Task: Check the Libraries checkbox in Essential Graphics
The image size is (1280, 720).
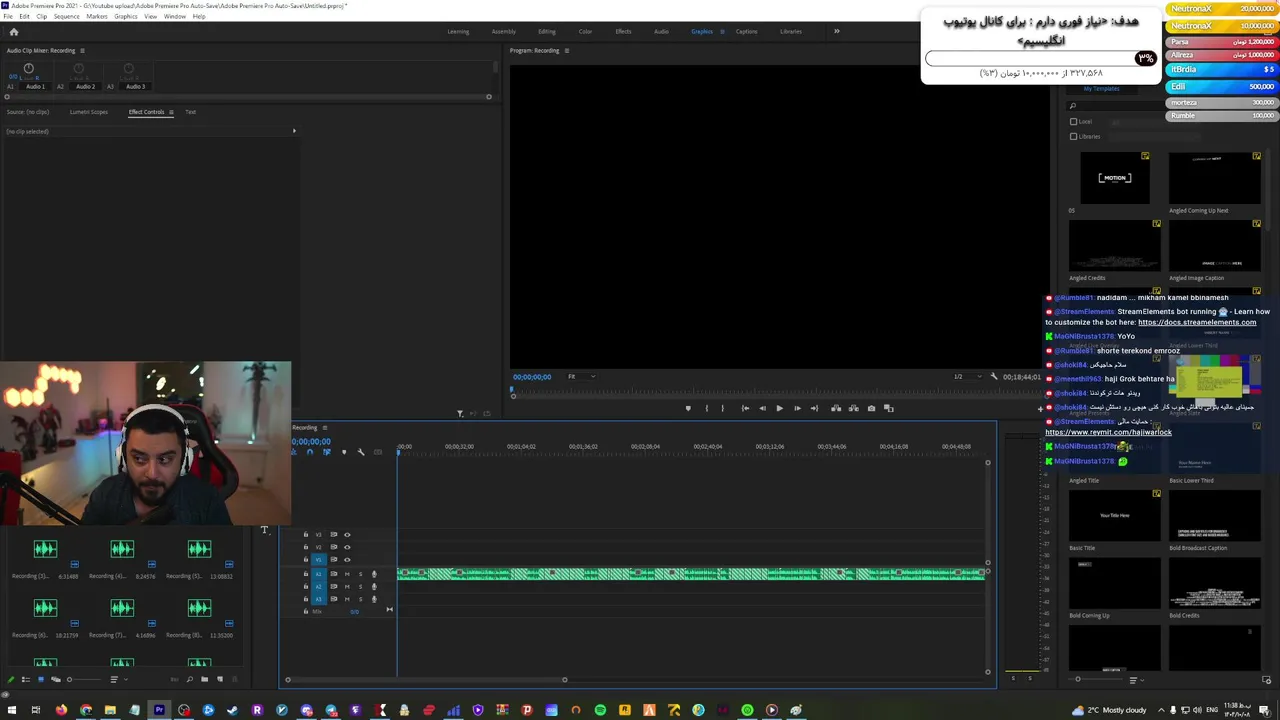Action: (x=1074, y=136)
